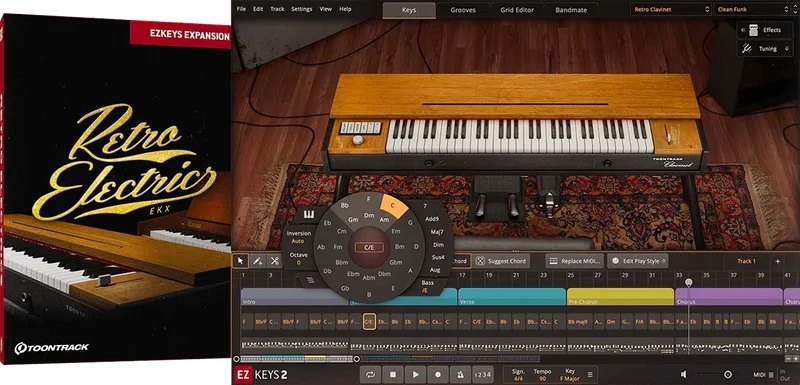This screenshot has height=385, width=800.
Task: Click the Sign. 4/4 time signature
Action: tap(518, 375)
